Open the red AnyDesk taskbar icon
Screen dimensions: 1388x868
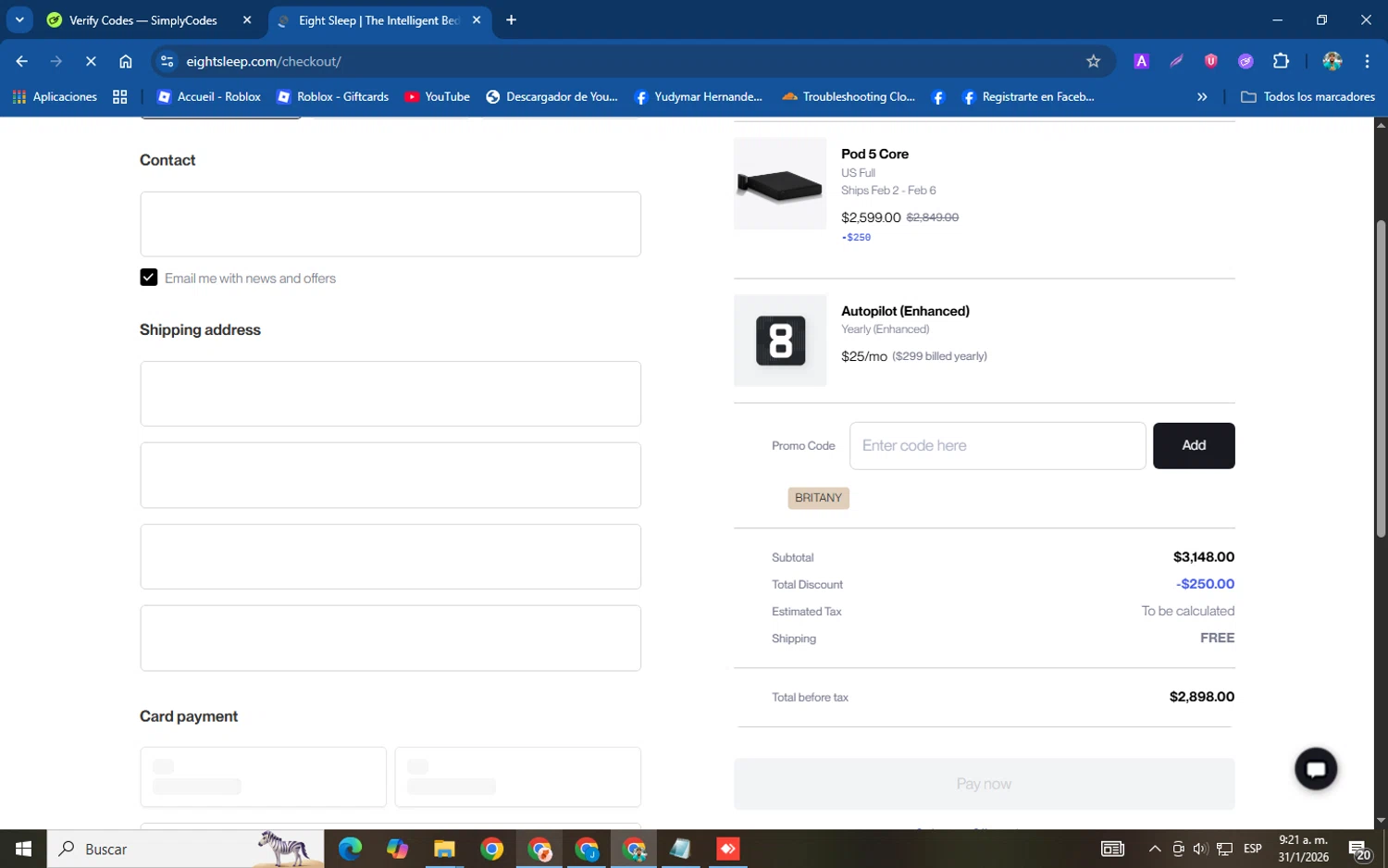728,849
